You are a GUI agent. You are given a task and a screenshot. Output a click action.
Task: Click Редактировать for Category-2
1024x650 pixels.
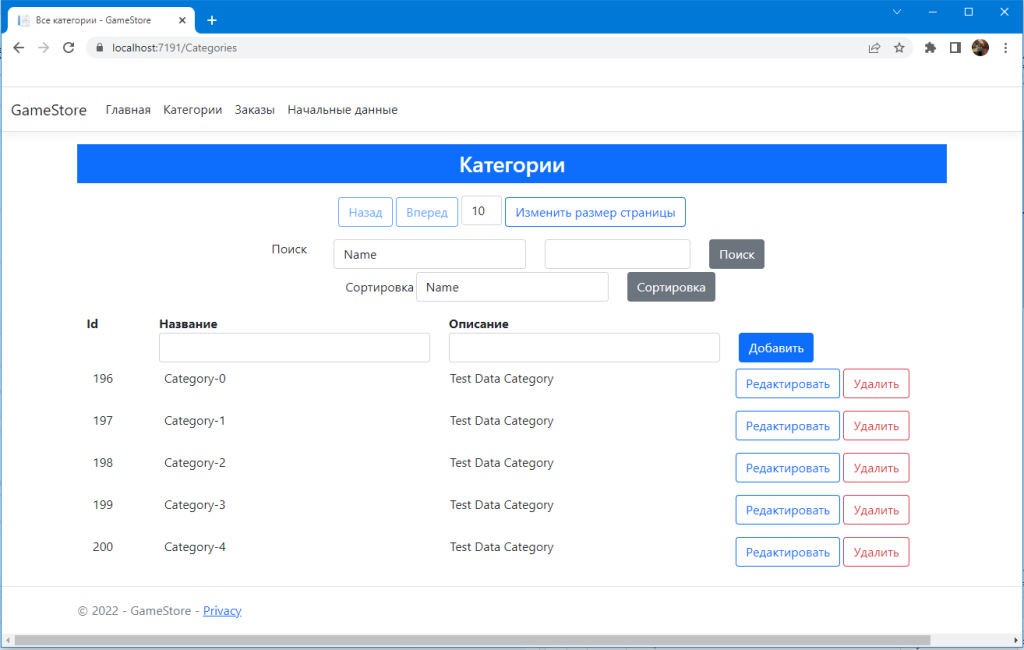[787, 467]
